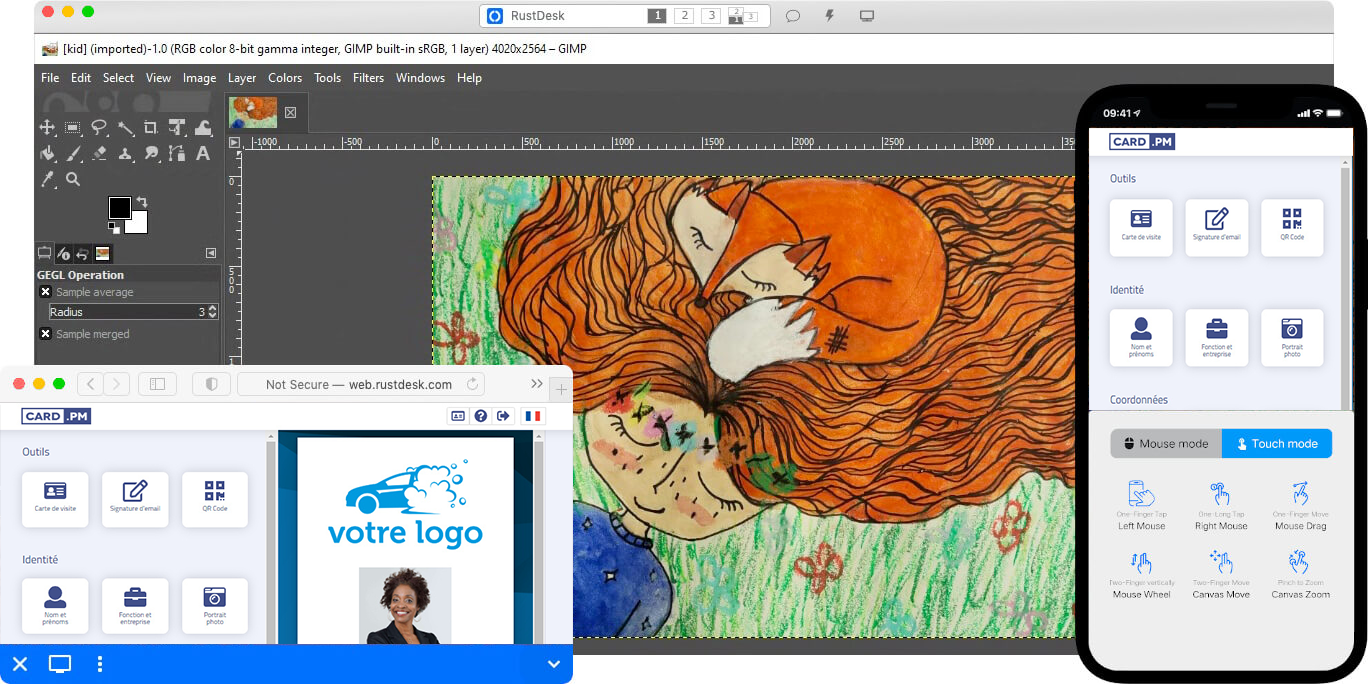Viewport: 1368px width, 684px height.
Task: Switch to display 1 in RustDesk toolbar
Action: pyautogui.click(x=657, y=16)
